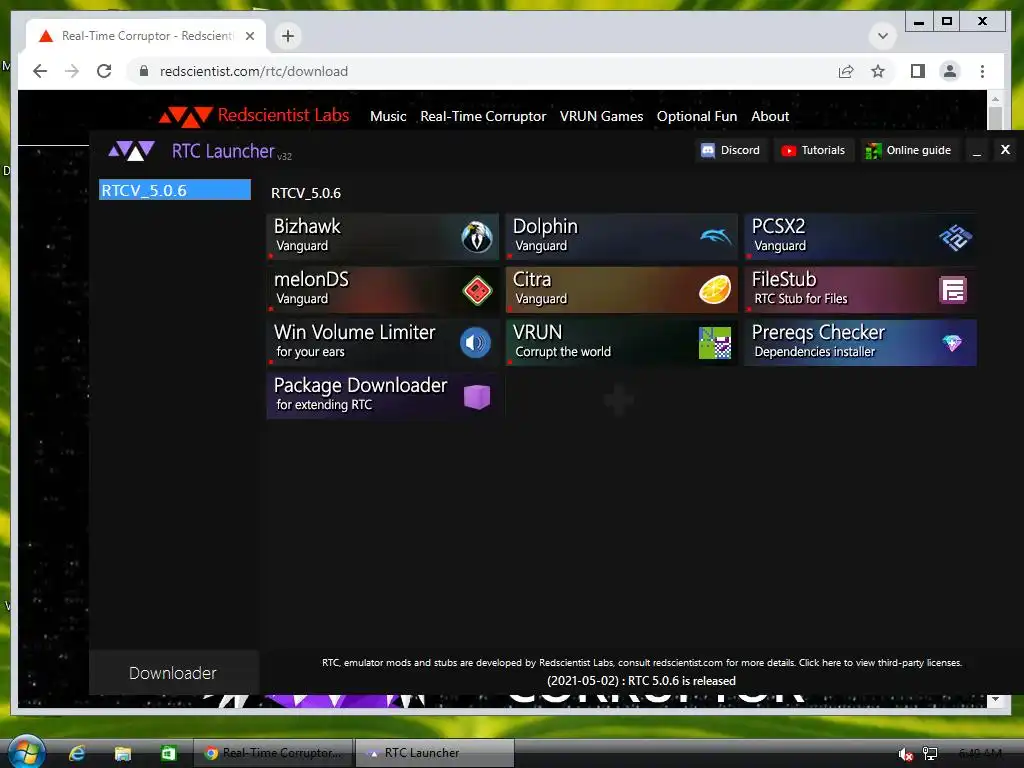Click the address bar URL field
This screenshot has width=1024, height=768.
tap(483, 71)
